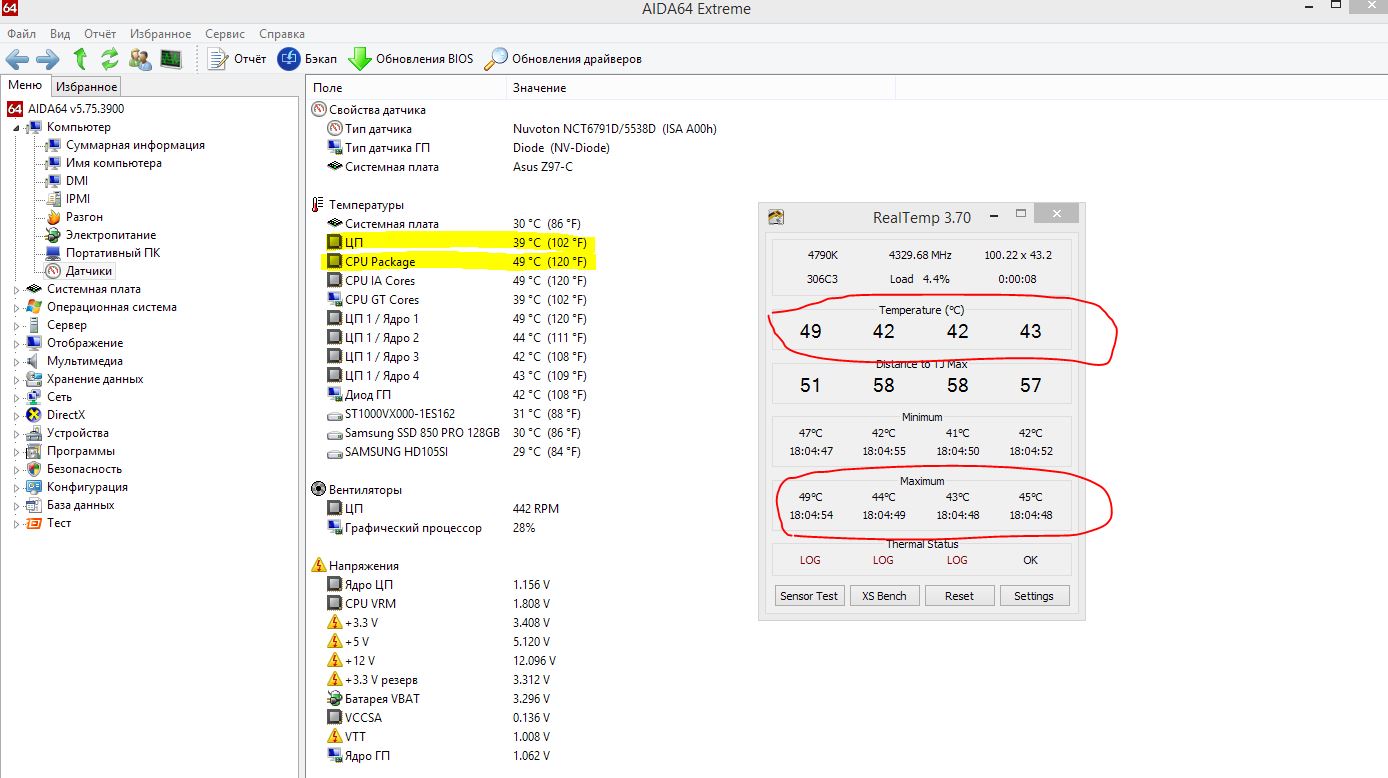Open Обновления драйверов from the toolbar
This screenshot has width=1388, height=778.
[x=563, y=59]
